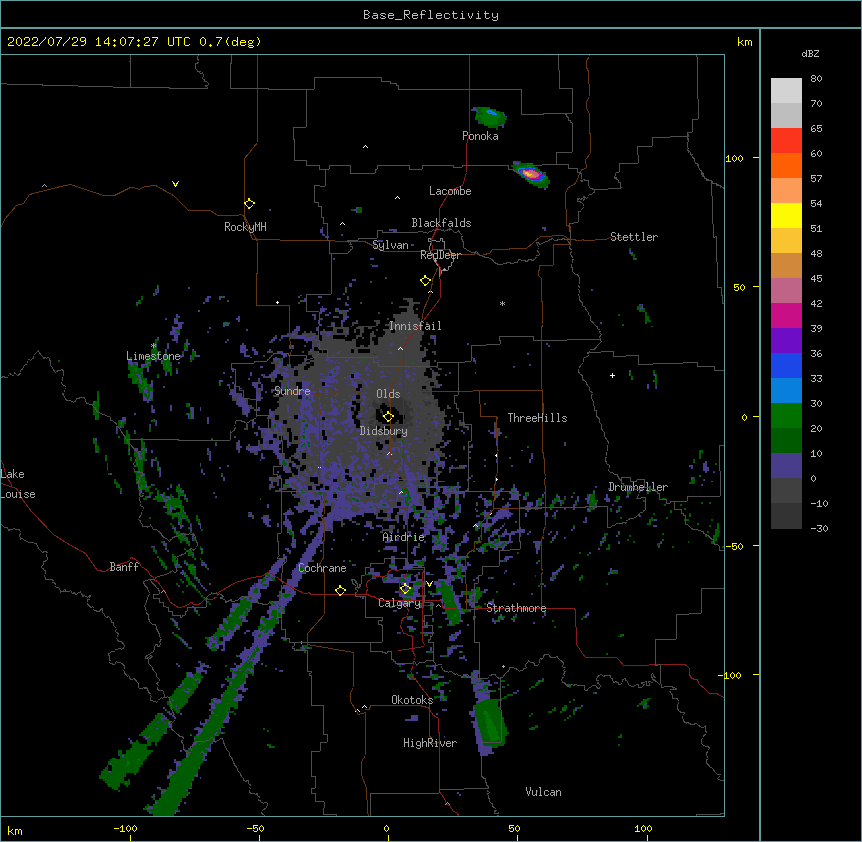Viewport: 862px width, 842px height.
Task: Click the dBZ legend heading
Action: pos(810,54)
